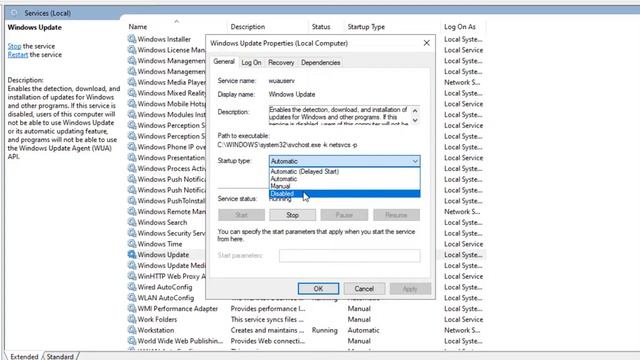
Task: Click the Windows Time service gear icon
Action: point(132,244)
